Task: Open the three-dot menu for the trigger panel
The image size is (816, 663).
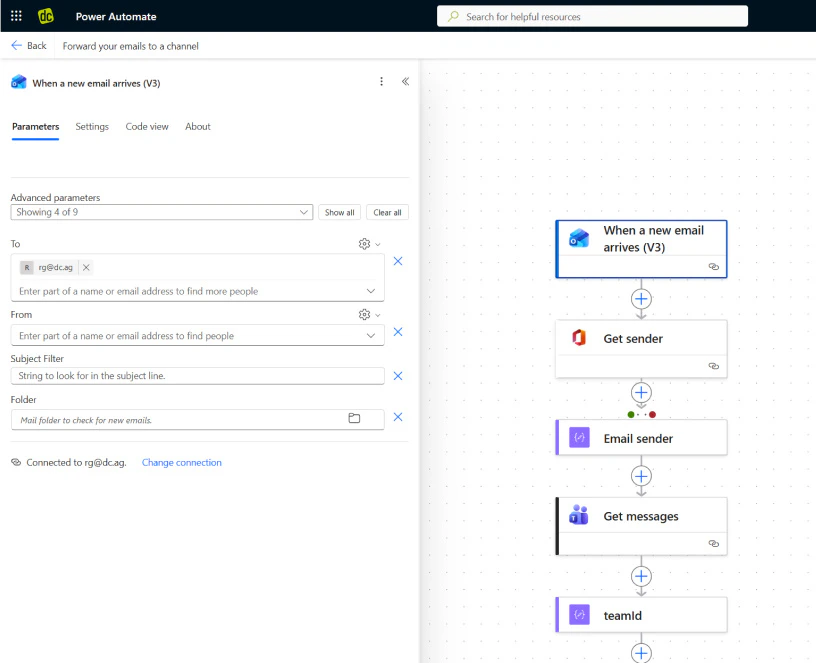Action: click(381, 81)
